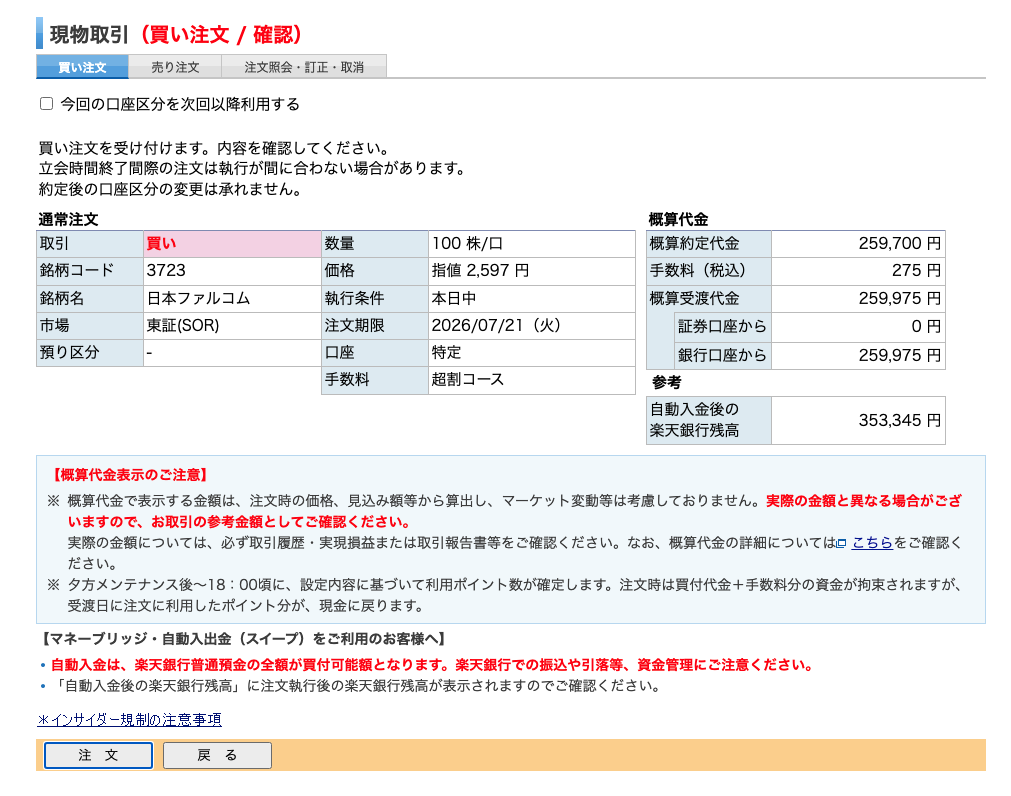The image size is (1011, 796).
Task: Select price value 指値 2,597 円
Action: tap(480, 270)
